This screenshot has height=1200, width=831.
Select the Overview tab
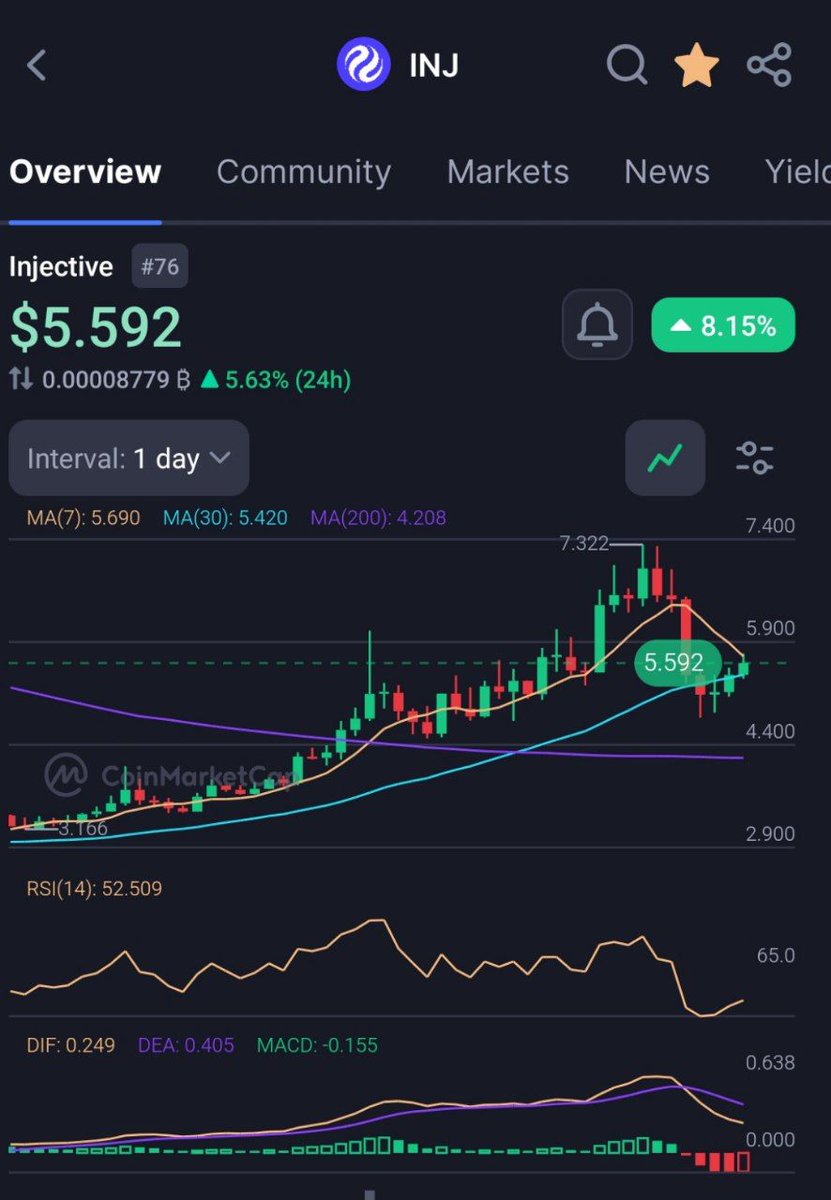pyautogui.click(x=85, y=172)
